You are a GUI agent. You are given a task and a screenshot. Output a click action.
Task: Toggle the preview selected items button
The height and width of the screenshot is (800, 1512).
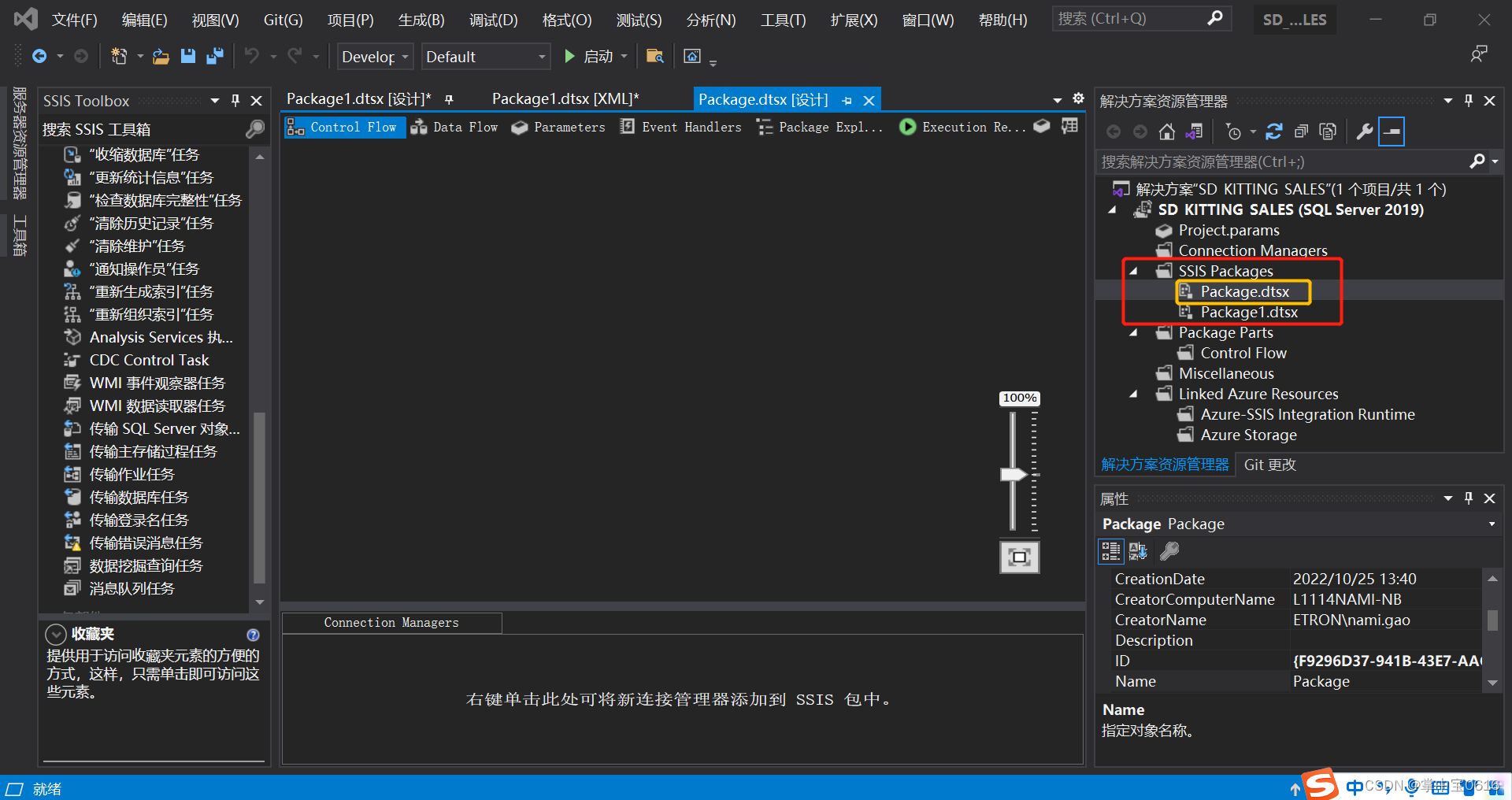(1392, 131)
